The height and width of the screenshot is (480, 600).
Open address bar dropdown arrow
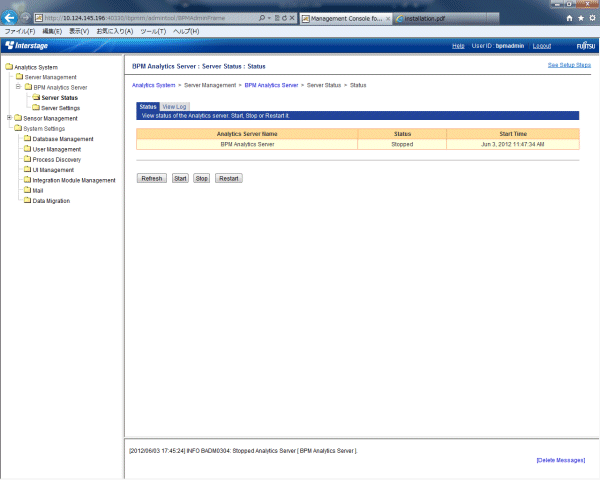tap(269, 18)
